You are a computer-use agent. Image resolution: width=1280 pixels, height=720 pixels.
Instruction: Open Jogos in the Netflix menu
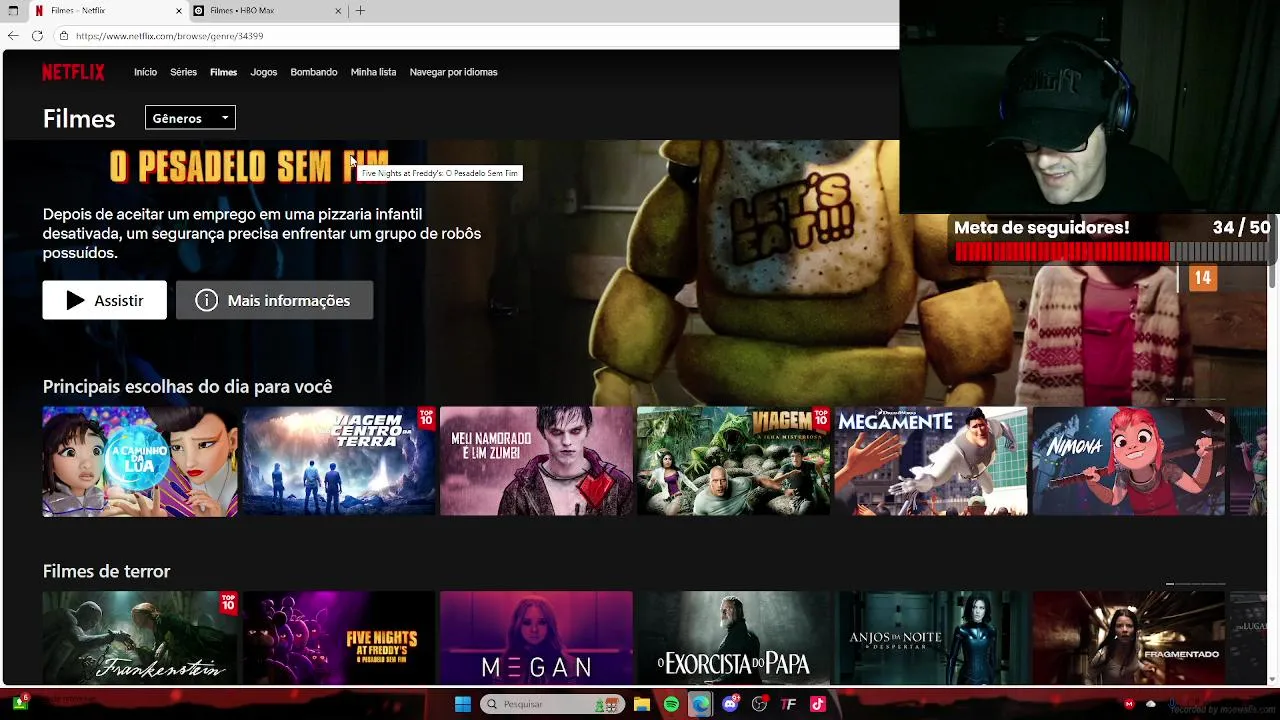coord(264,72)
